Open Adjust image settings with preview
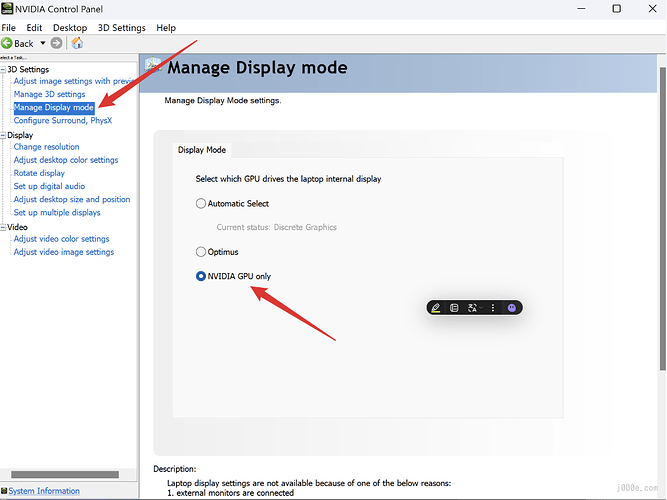 [x=74, y=81]
